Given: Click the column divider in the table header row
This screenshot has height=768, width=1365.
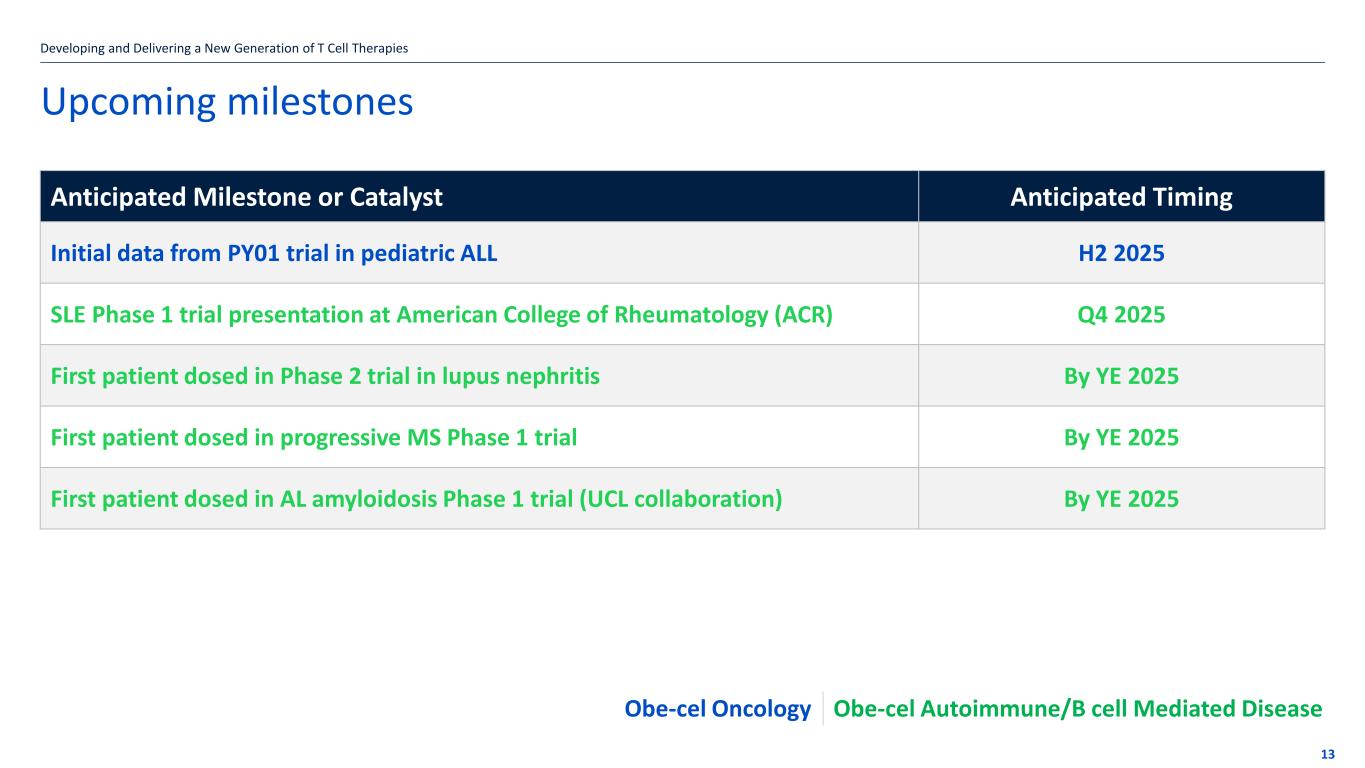Looking at the screenshot, I should tap(918, 197).
